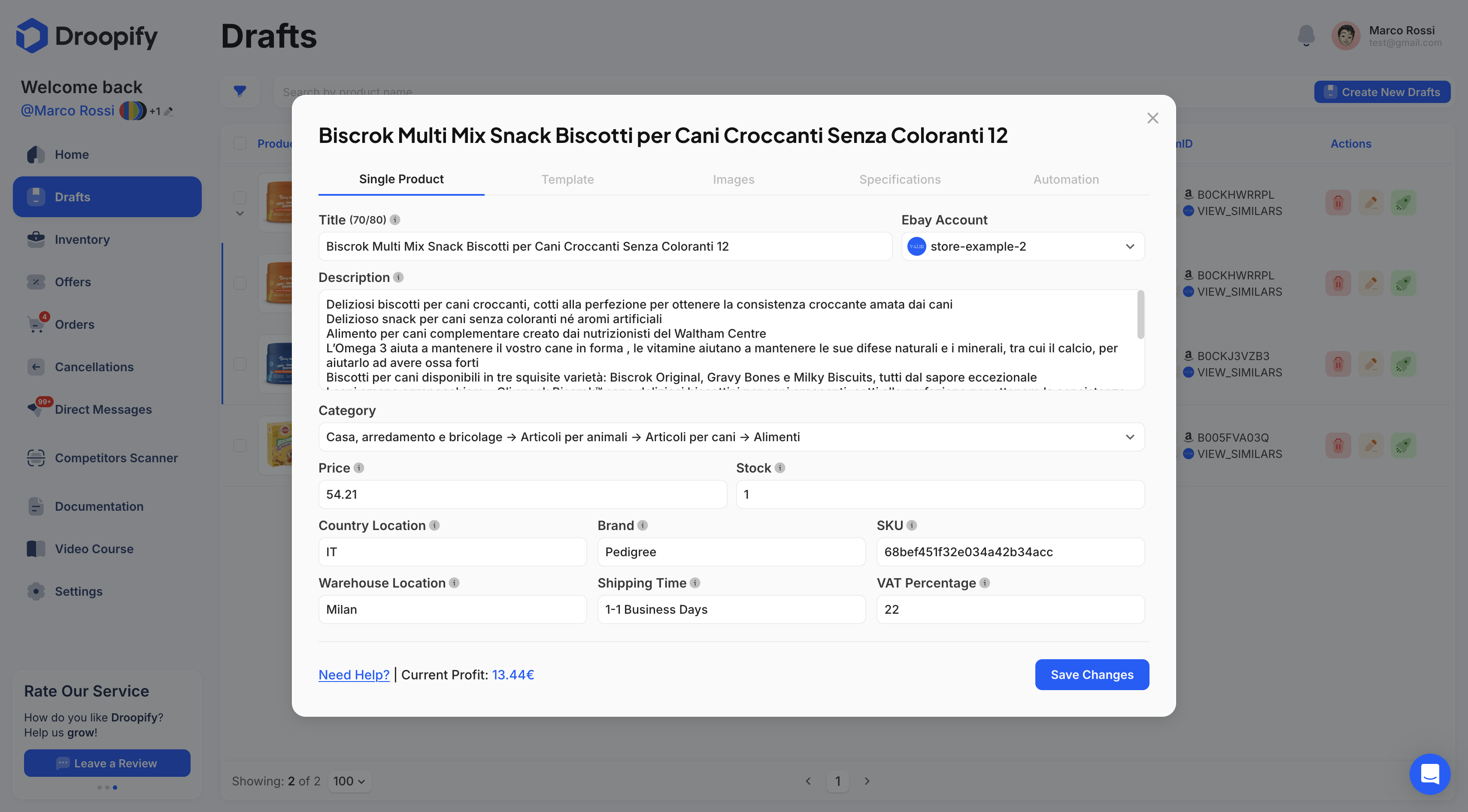Viewport: 1468px width, 812px height.
Task: Open the Video Course page
Action: [107, 549]
